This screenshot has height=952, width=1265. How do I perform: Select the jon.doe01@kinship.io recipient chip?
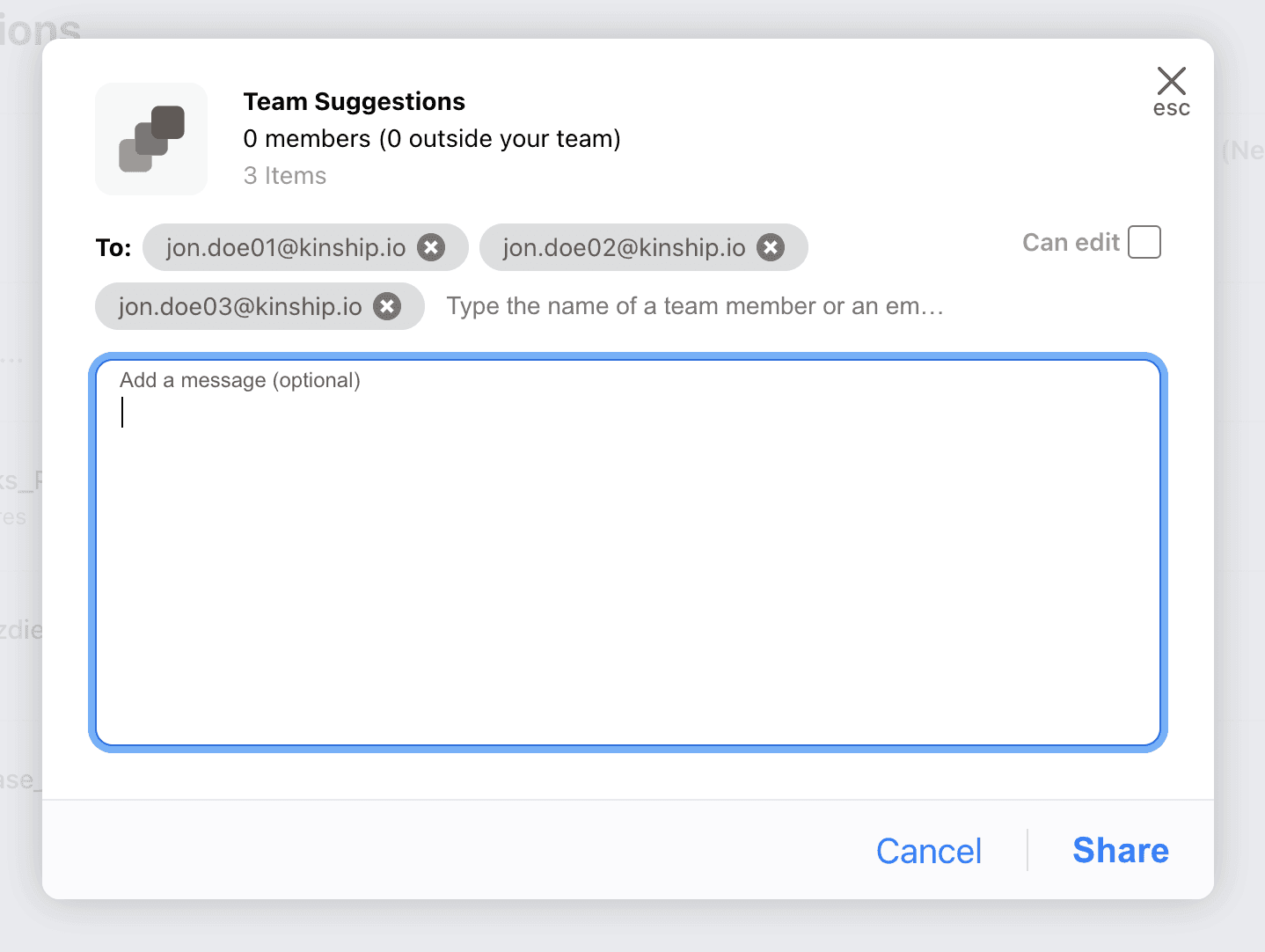[x=286, y=248]
